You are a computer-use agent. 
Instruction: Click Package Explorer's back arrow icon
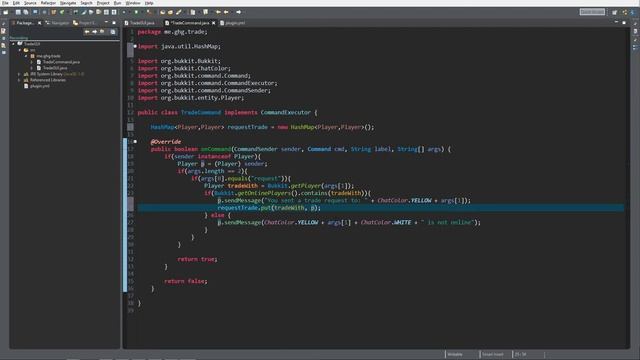tap(87, 32)
